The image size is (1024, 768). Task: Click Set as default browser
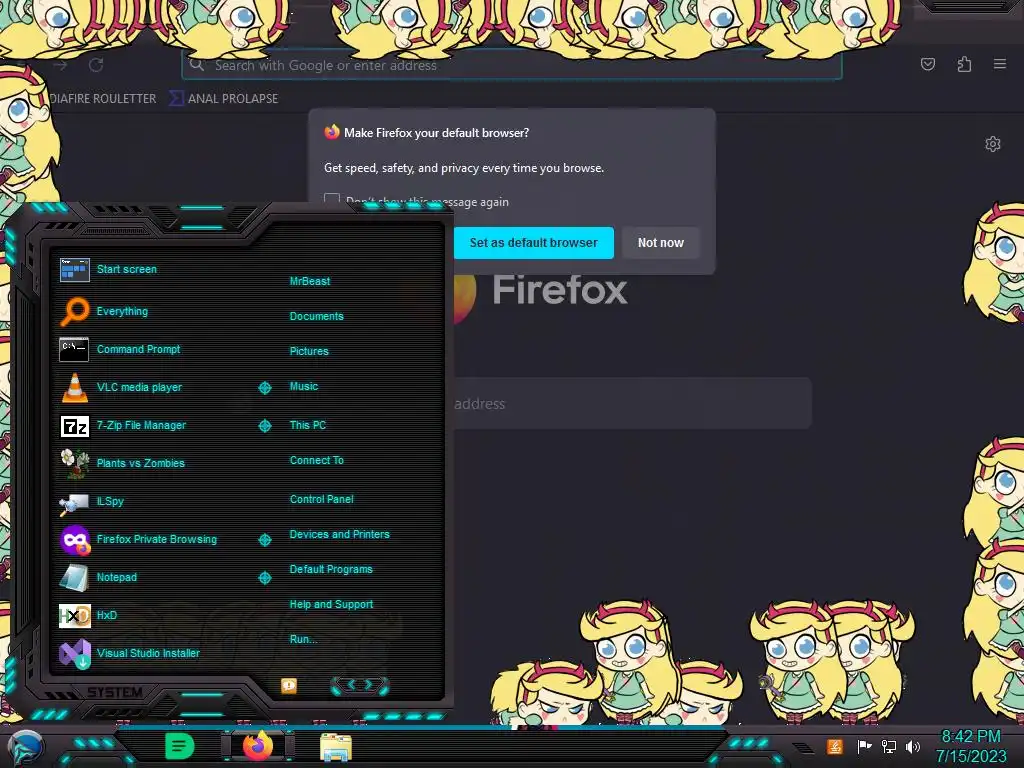click(534, 243)
